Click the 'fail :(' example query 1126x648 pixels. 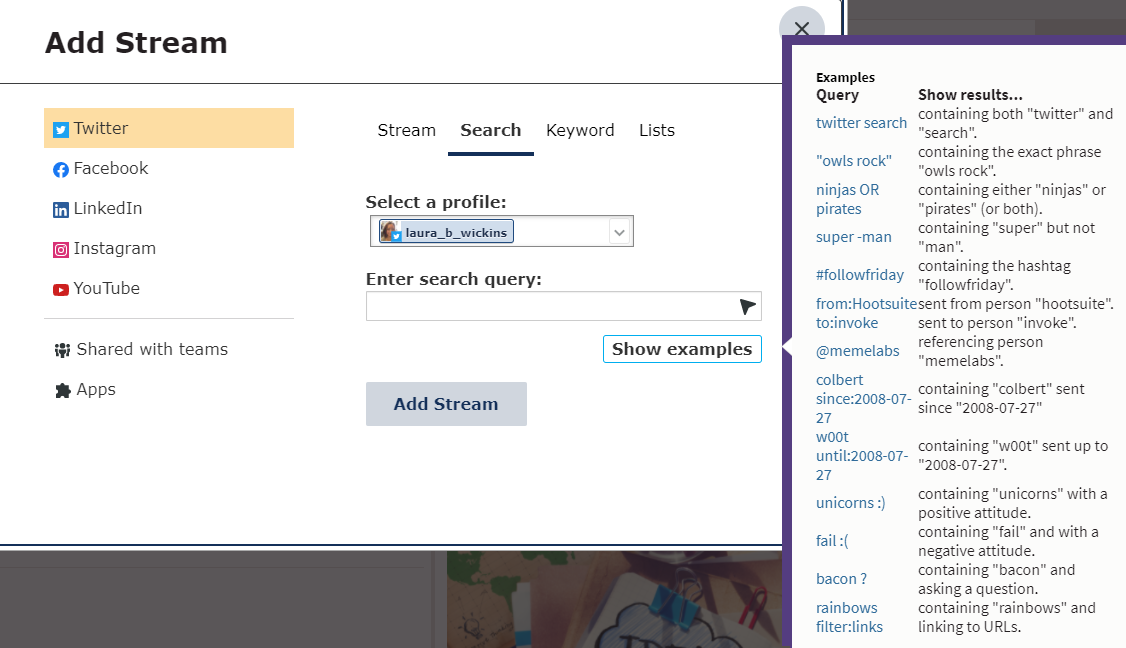(832, 541)
